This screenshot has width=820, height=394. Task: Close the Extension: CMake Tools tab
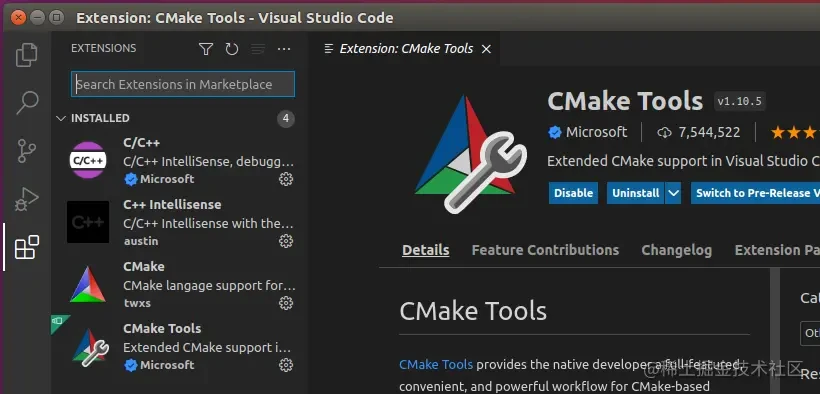pos(486,49)
